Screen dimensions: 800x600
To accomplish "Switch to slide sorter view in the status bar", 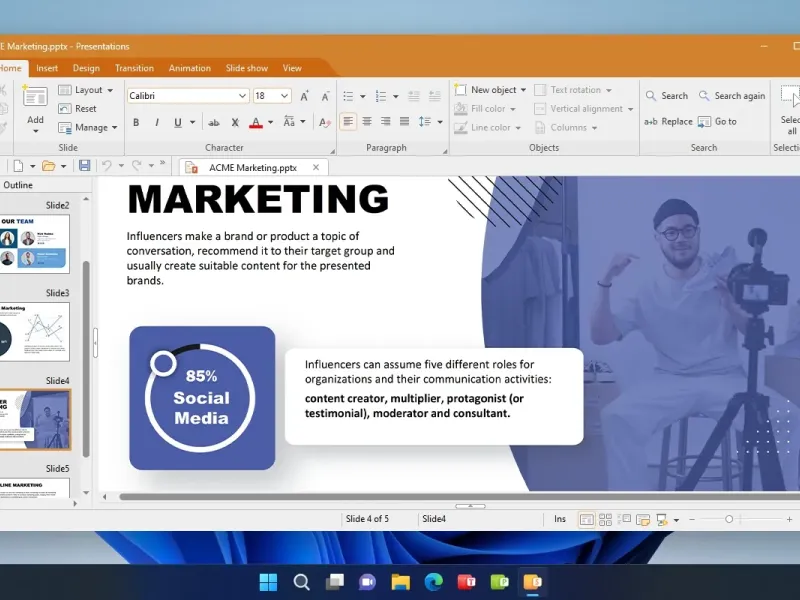I will pos(605,519).
